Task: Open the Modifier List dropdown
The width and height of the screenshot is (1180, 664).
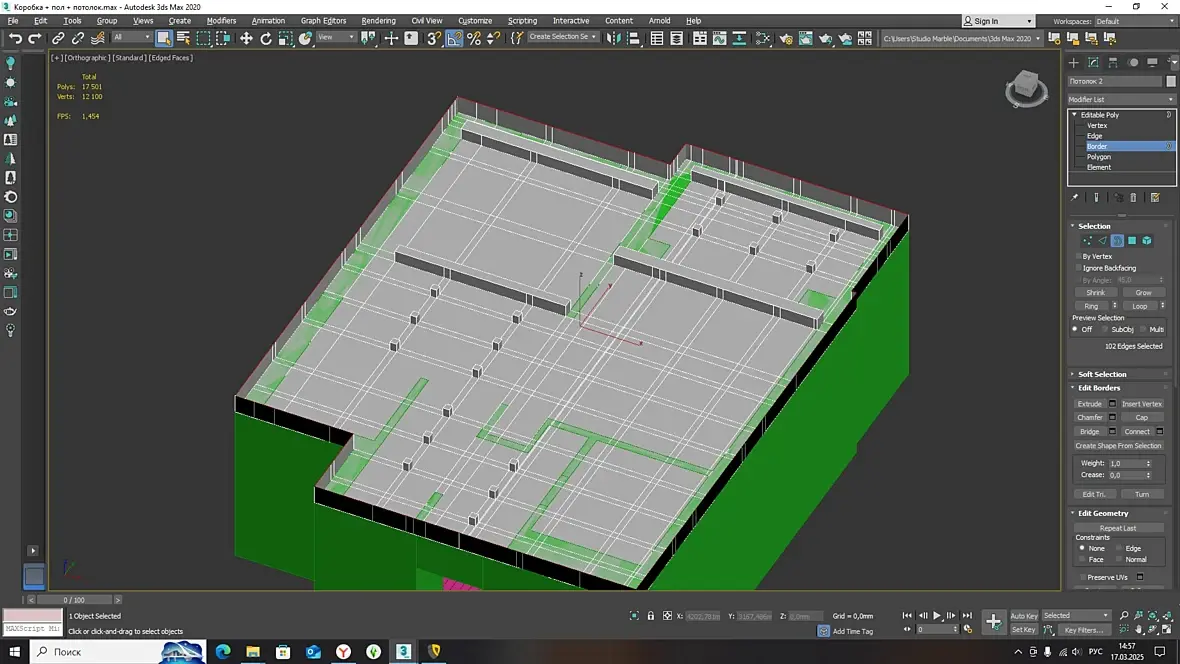Action: click(1121, 99)
